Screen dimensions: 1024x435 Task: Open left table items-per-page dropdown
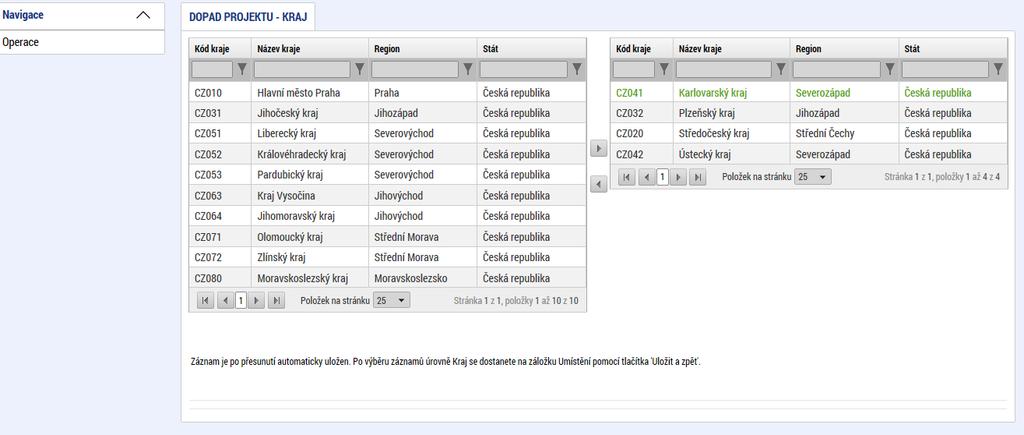[391, 300]
